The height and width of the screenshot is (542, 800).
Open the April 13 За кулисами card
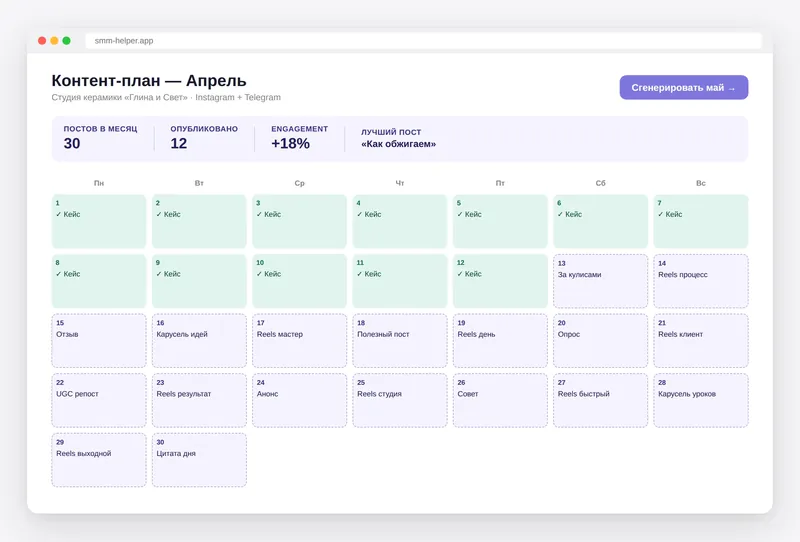601,281
